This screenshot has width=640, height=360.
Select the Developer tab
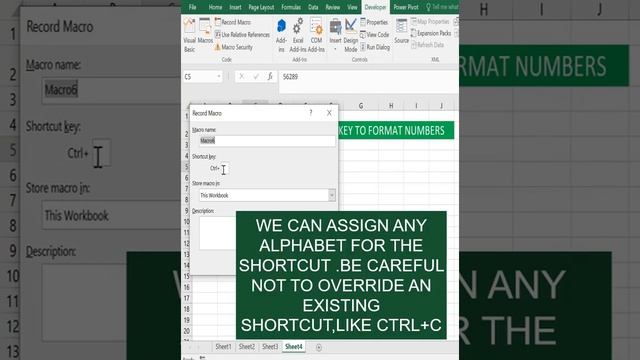(x=375, y=7)
